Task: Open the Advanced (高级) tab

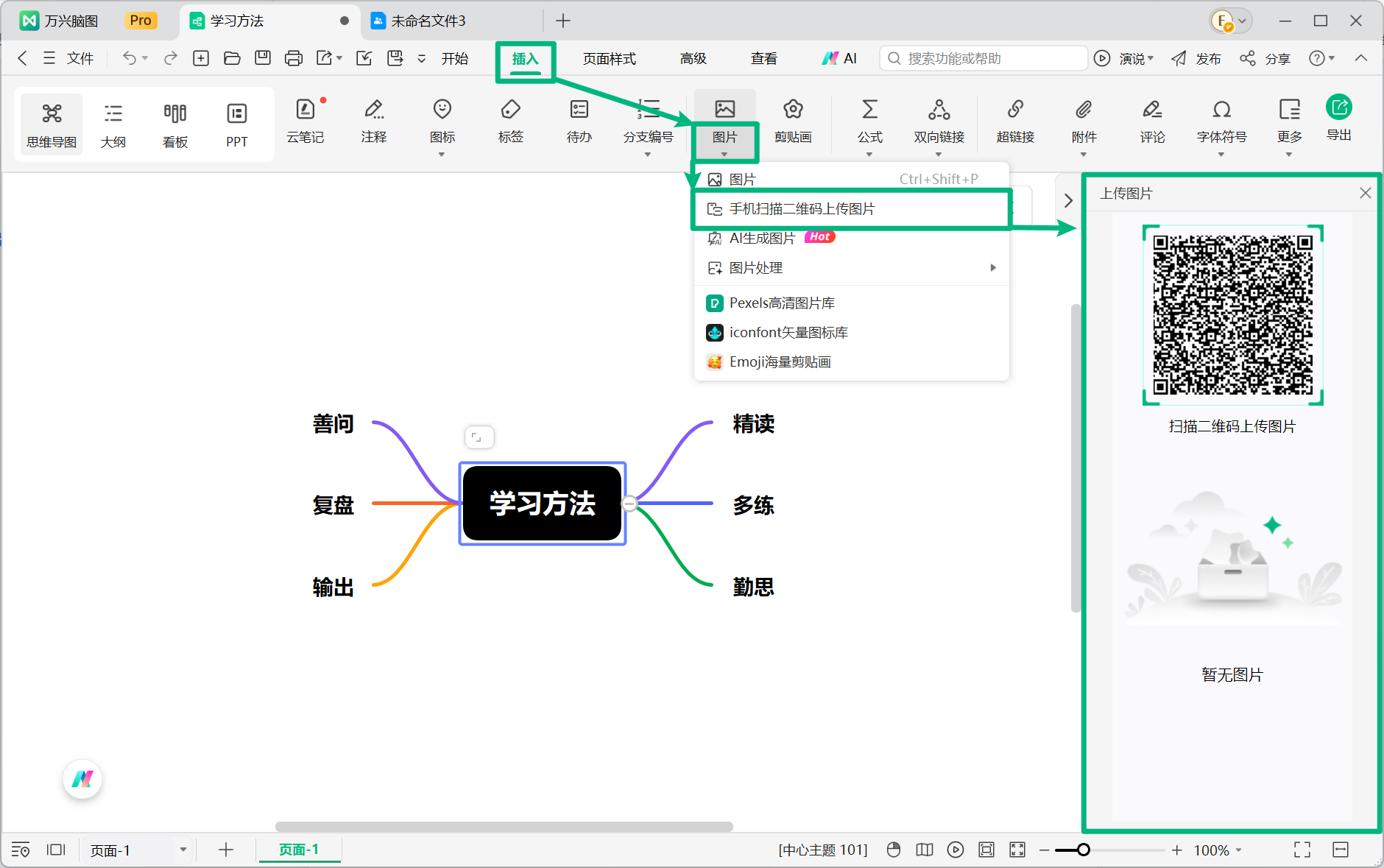Action: pyautogui.click(x=693, y=58)
